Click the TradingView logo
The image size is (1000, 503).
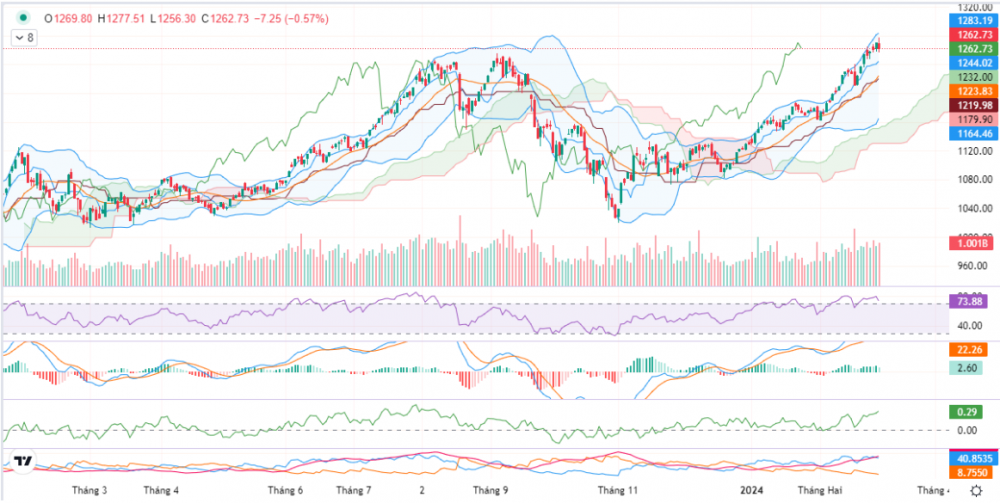coord(22,462)
